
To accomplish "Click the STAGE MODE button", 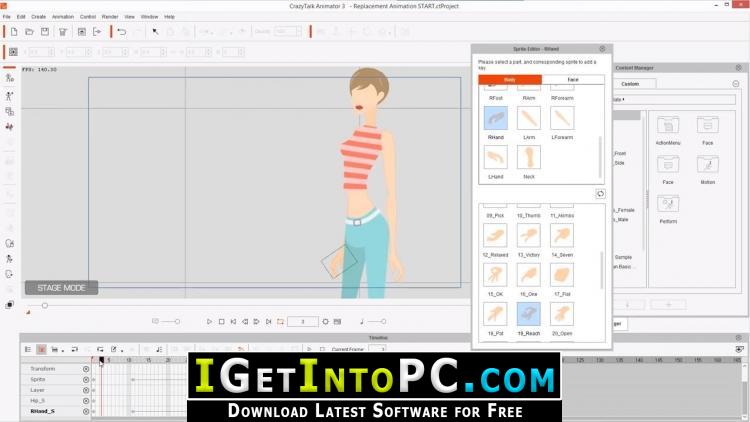I will [x=62, y=288].
